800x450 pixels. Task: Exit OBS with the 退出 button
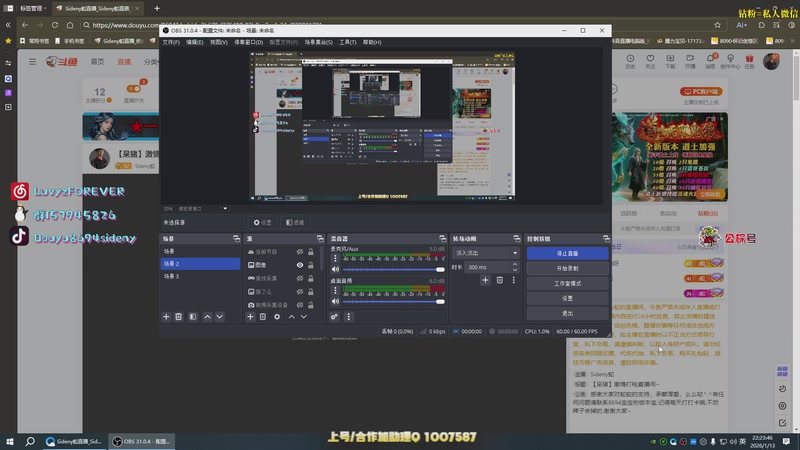point(567,313)
